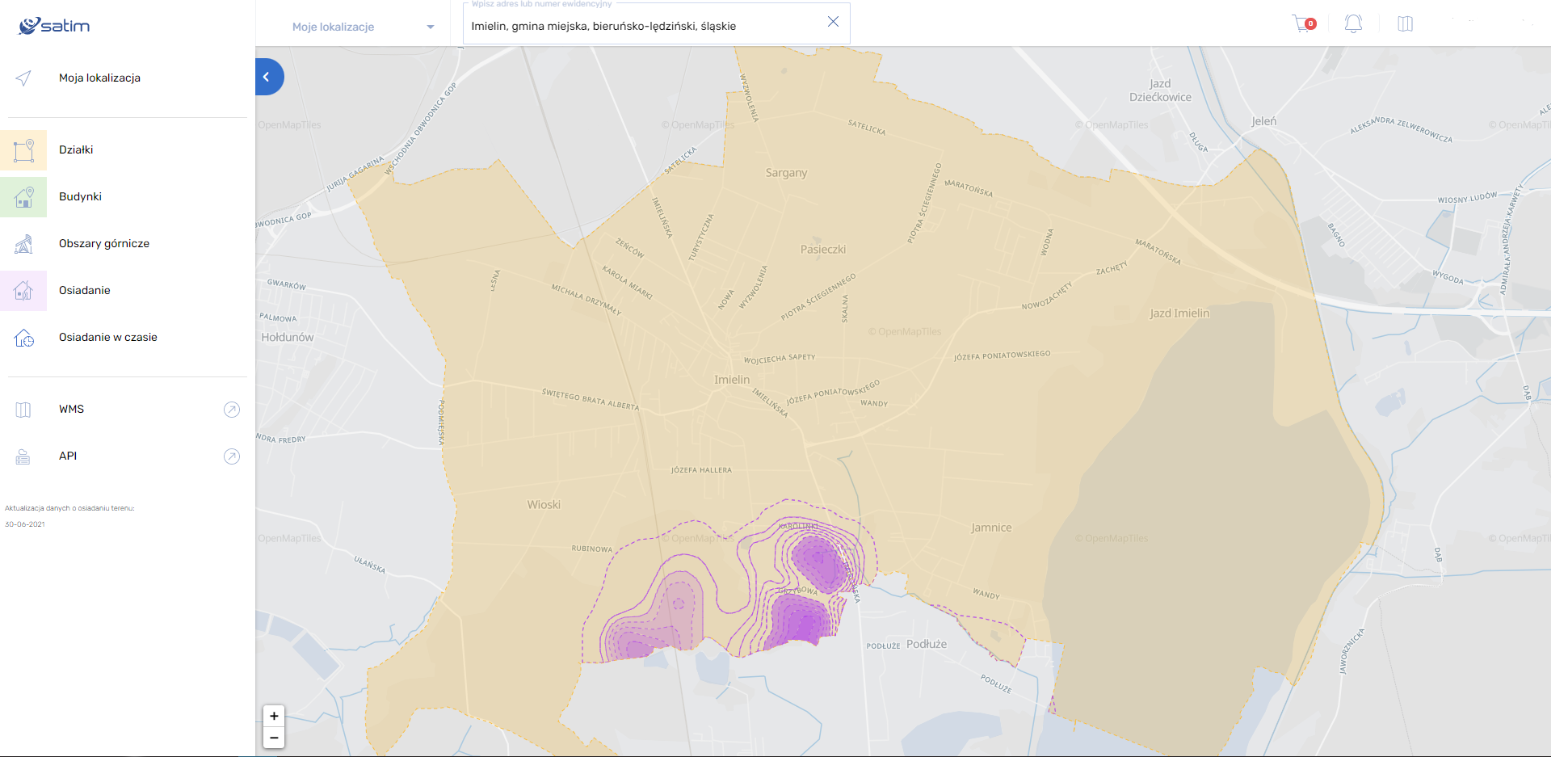Click the Obszary górnicze mining icon

click(x=23, y=244)
